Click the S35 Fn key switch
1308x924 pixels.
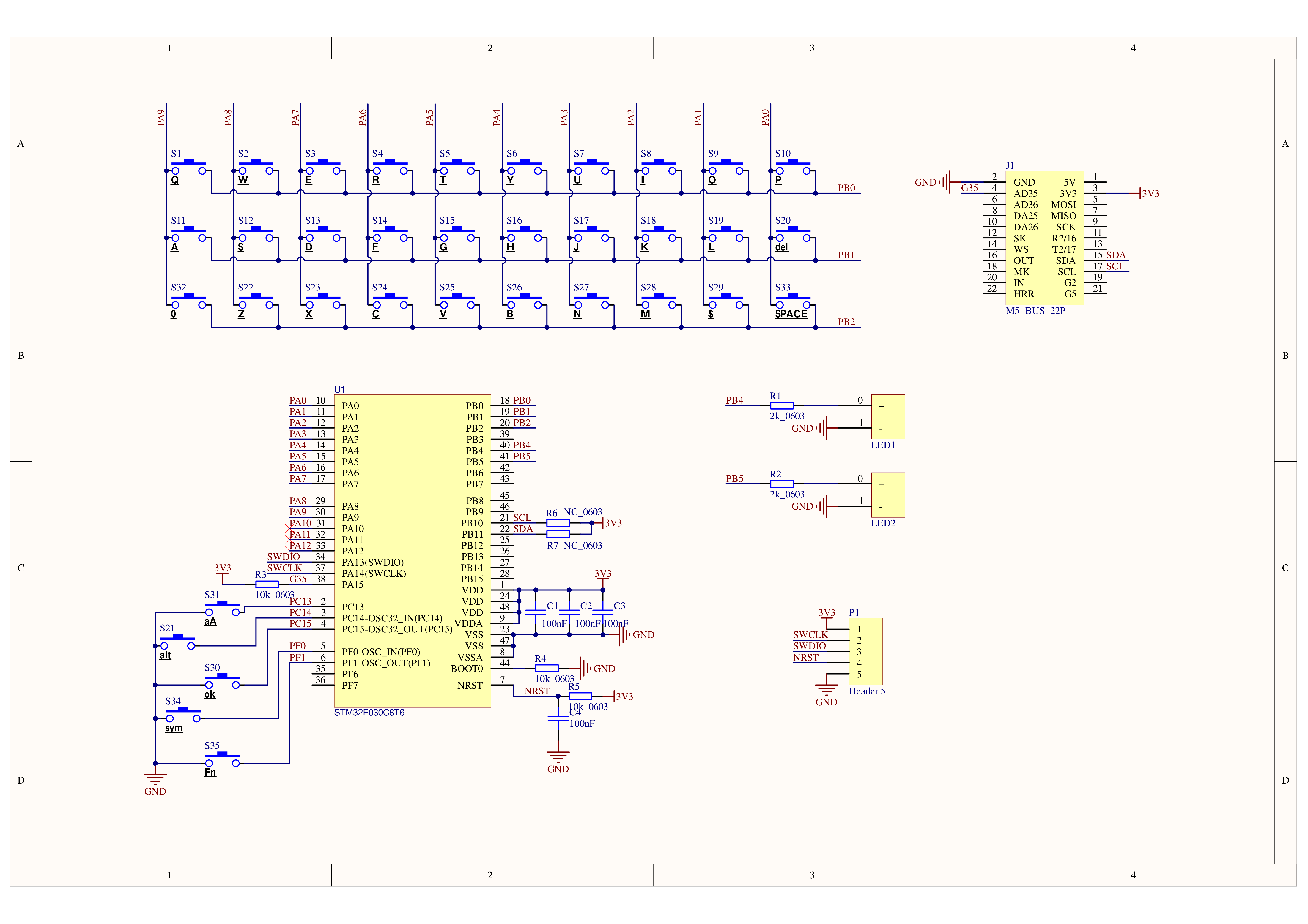(222, 759)
